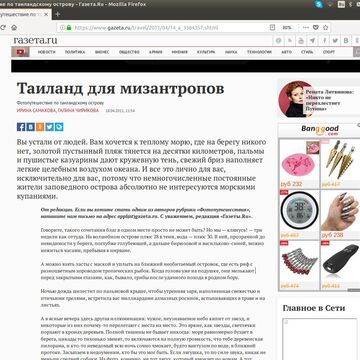Open the round digital thermometer ad
The width and height of the screenshot is (360, 360).
[x=299, y=211]
